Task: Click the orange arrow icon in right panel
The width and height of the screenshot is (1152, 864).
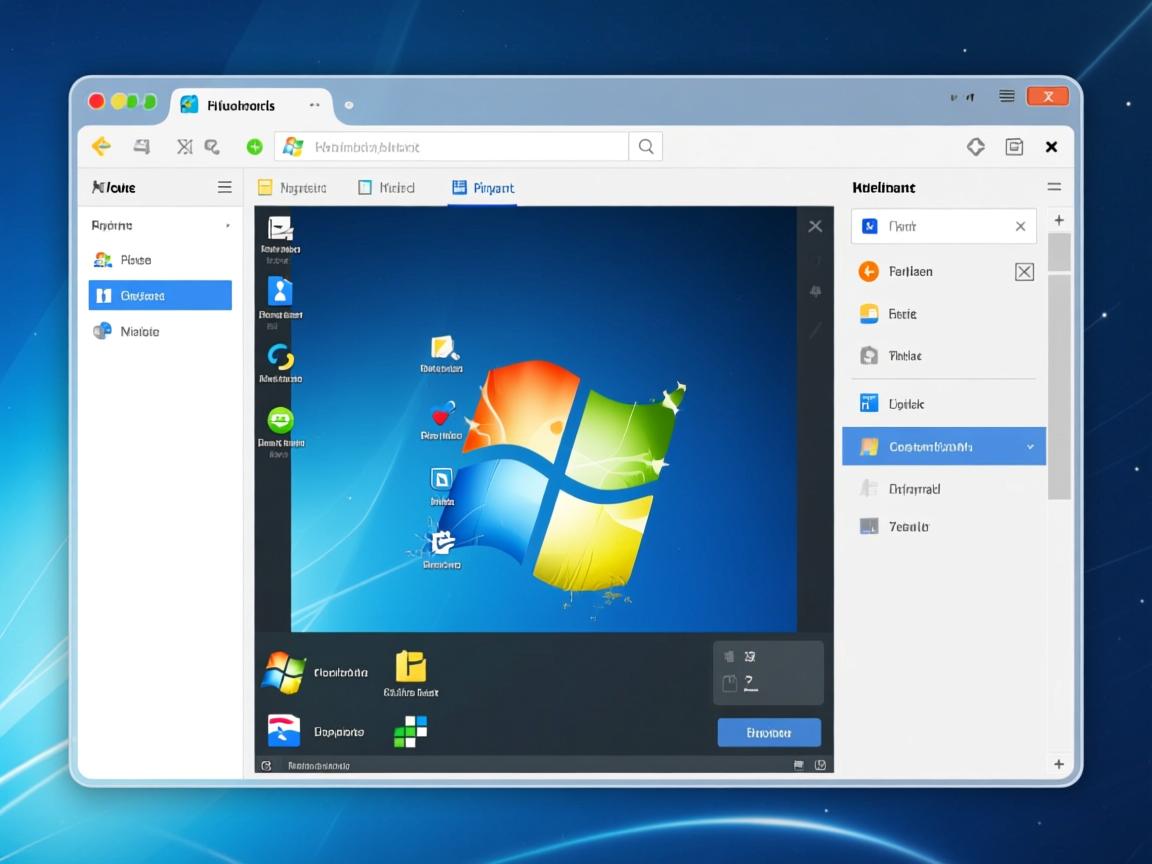Action: pyautogui.click(x=869, y=271)
